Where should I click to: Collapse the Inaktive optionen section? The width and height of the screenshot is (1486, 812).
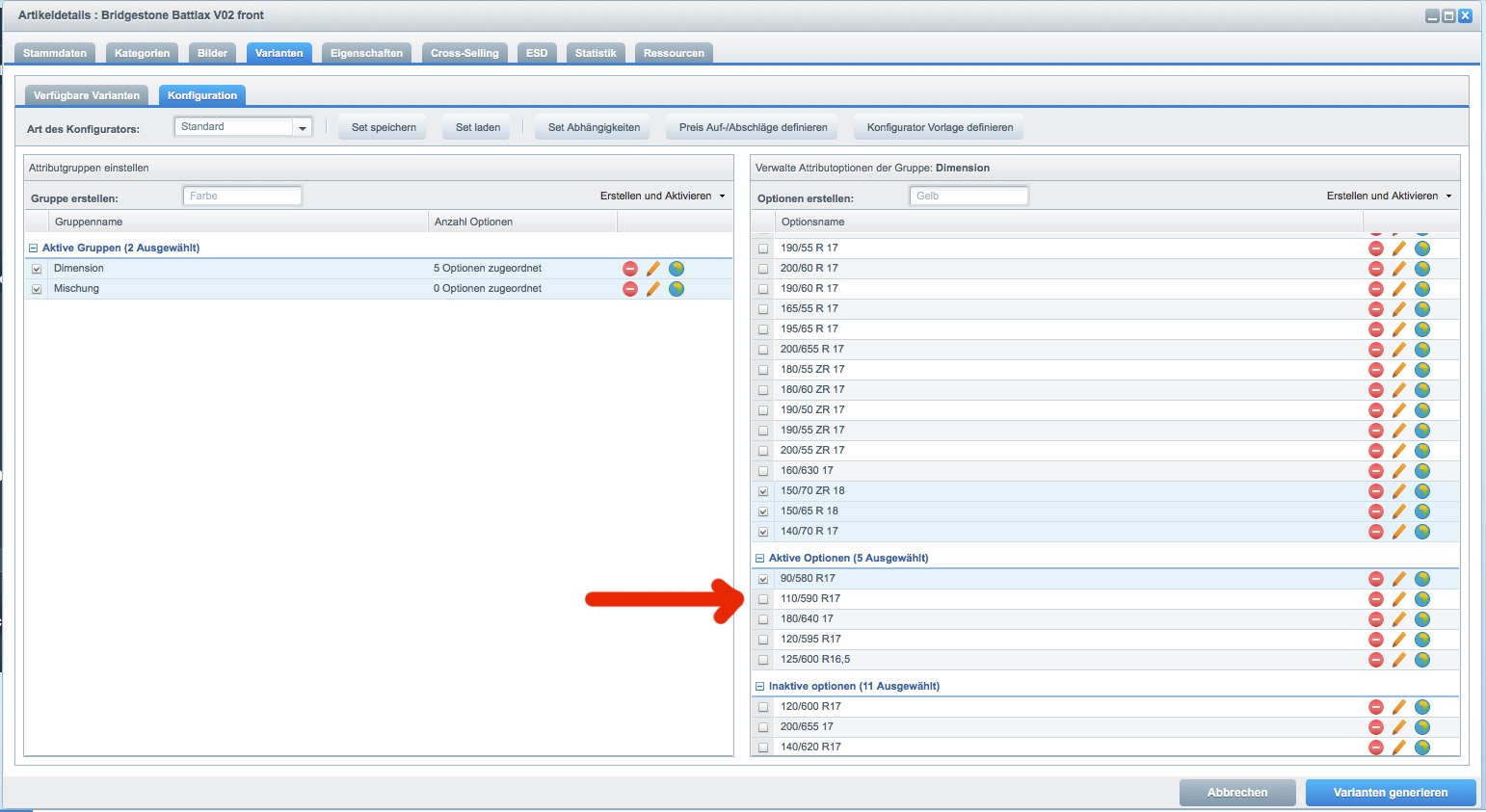coord(760,686)
